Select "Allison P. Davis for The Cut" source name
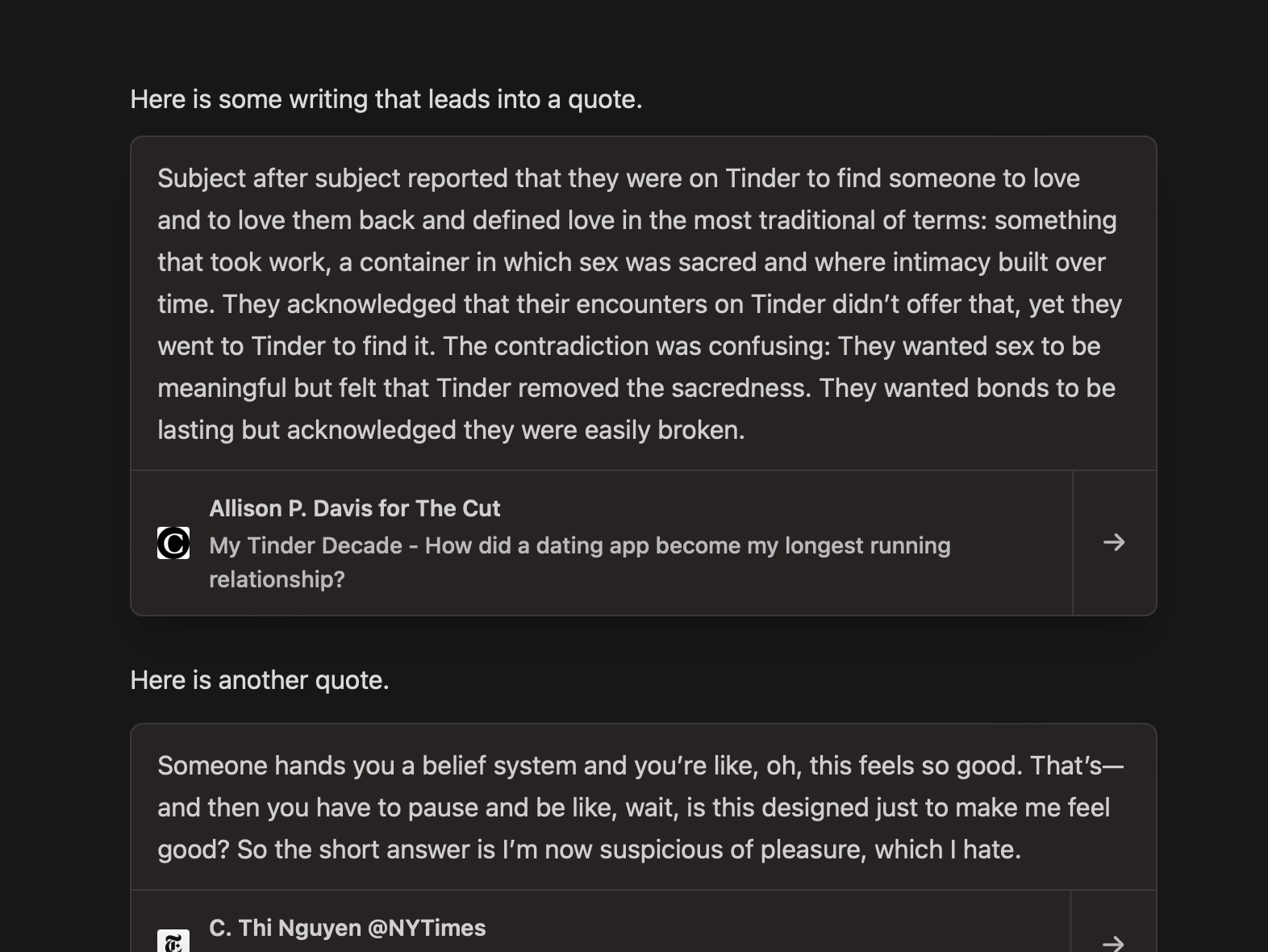Image resolution: width=1268 pixels, height=952 pixels. tap(354, 508)
